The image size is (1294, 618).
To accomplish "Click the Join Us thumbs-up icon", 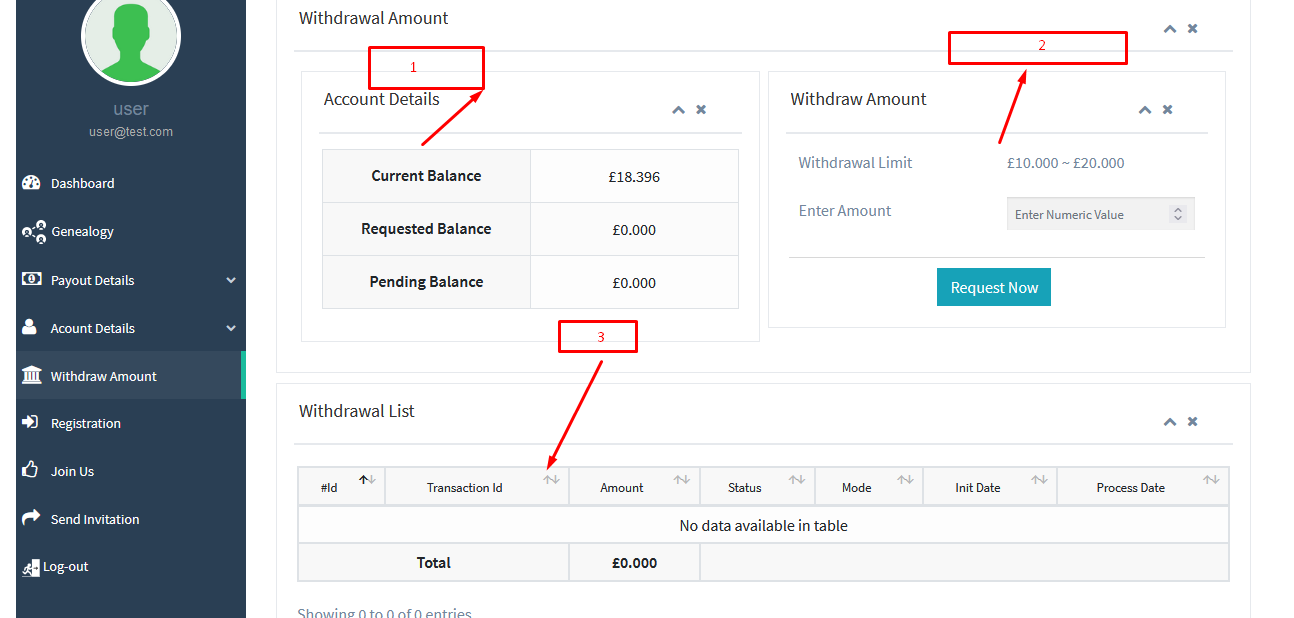I will pos(30,470).
